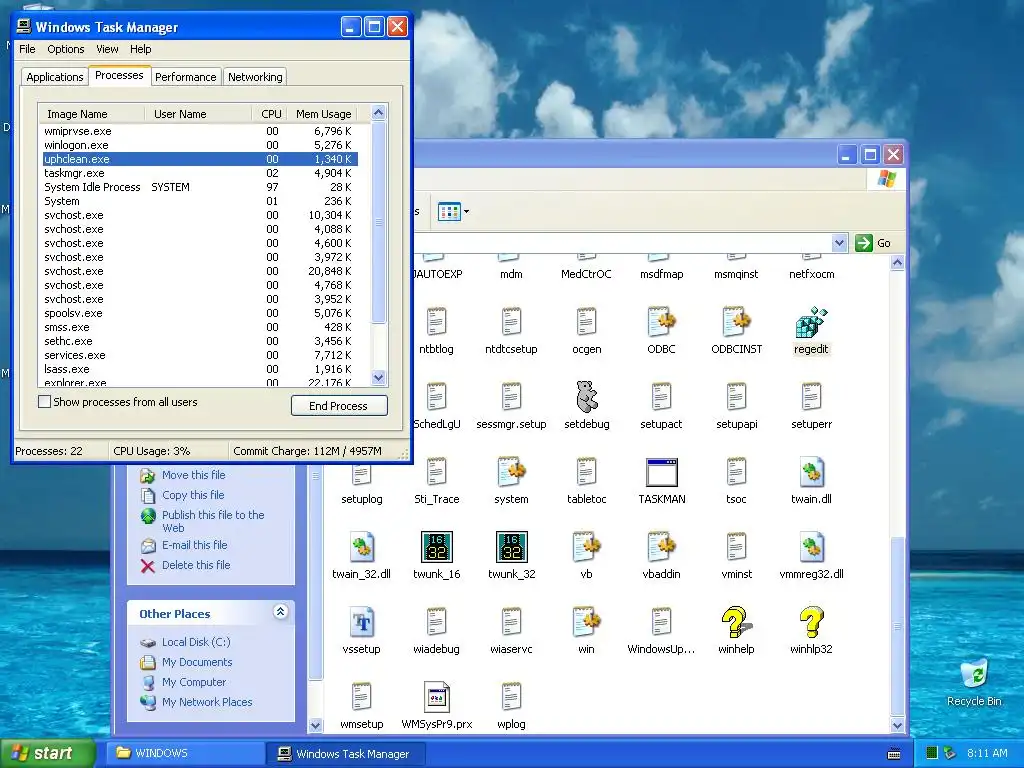The width and height of the screenshot is (1024, 768).
Task: Click Explorer file pane scroll down arrow
Action: 897,725
